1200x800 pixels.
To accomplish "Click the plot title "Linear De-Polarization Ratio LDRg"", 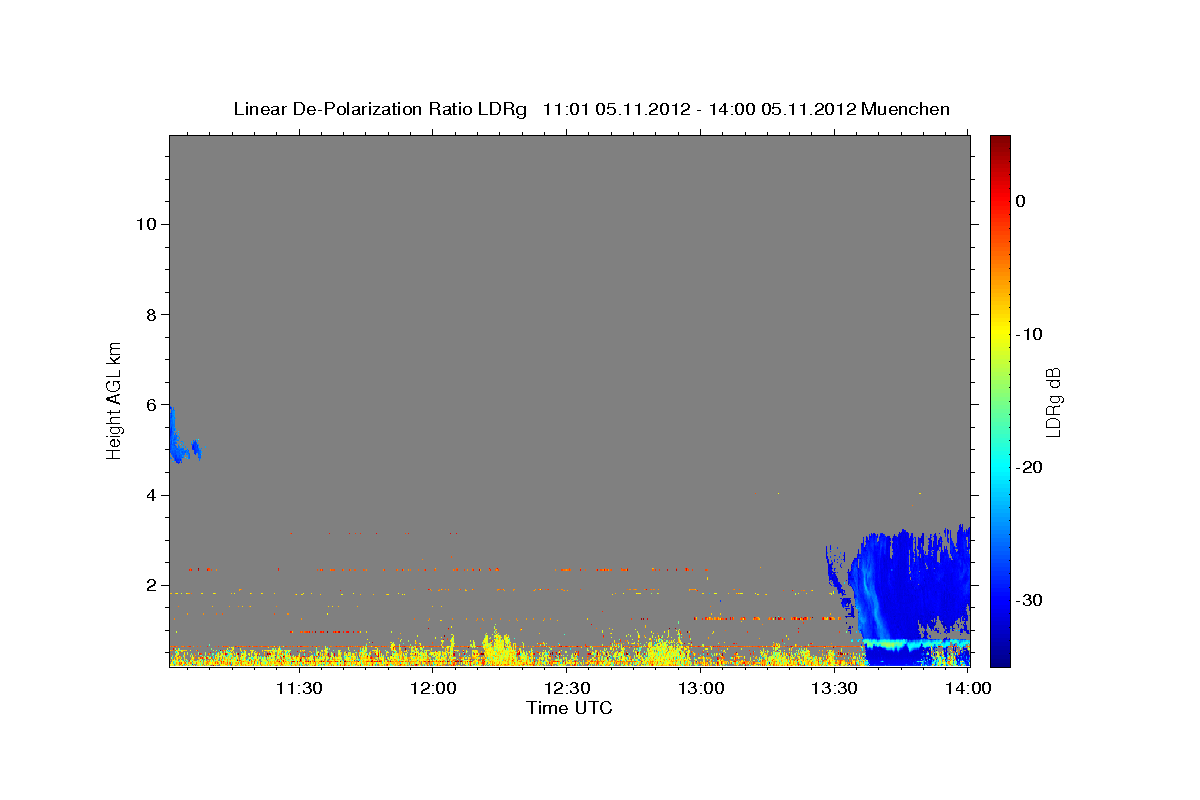I will click(x=379, y=109).
